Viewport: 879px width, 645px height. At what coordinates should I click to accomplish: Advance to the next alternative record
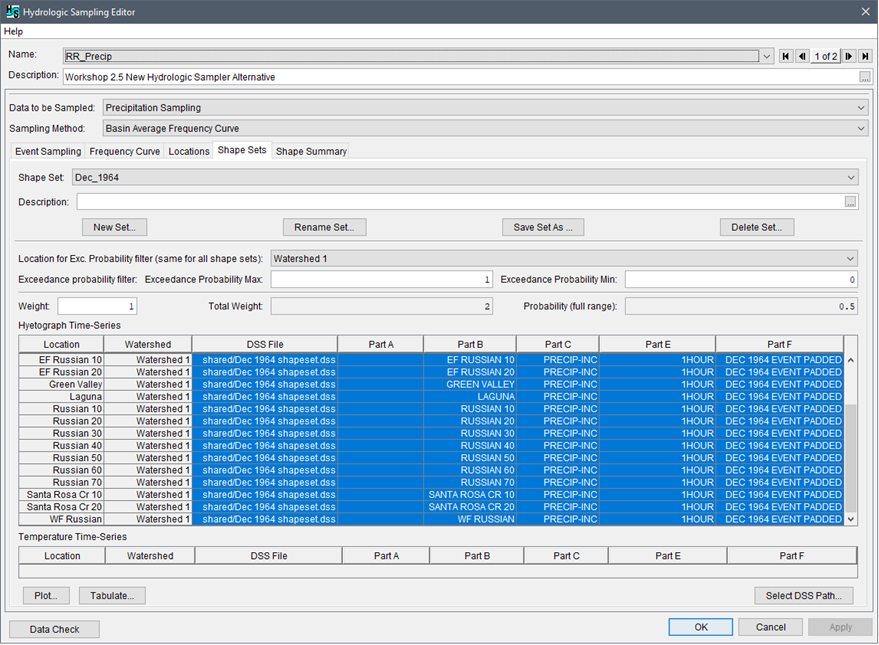pyautogui.click(x=848, y=56)
